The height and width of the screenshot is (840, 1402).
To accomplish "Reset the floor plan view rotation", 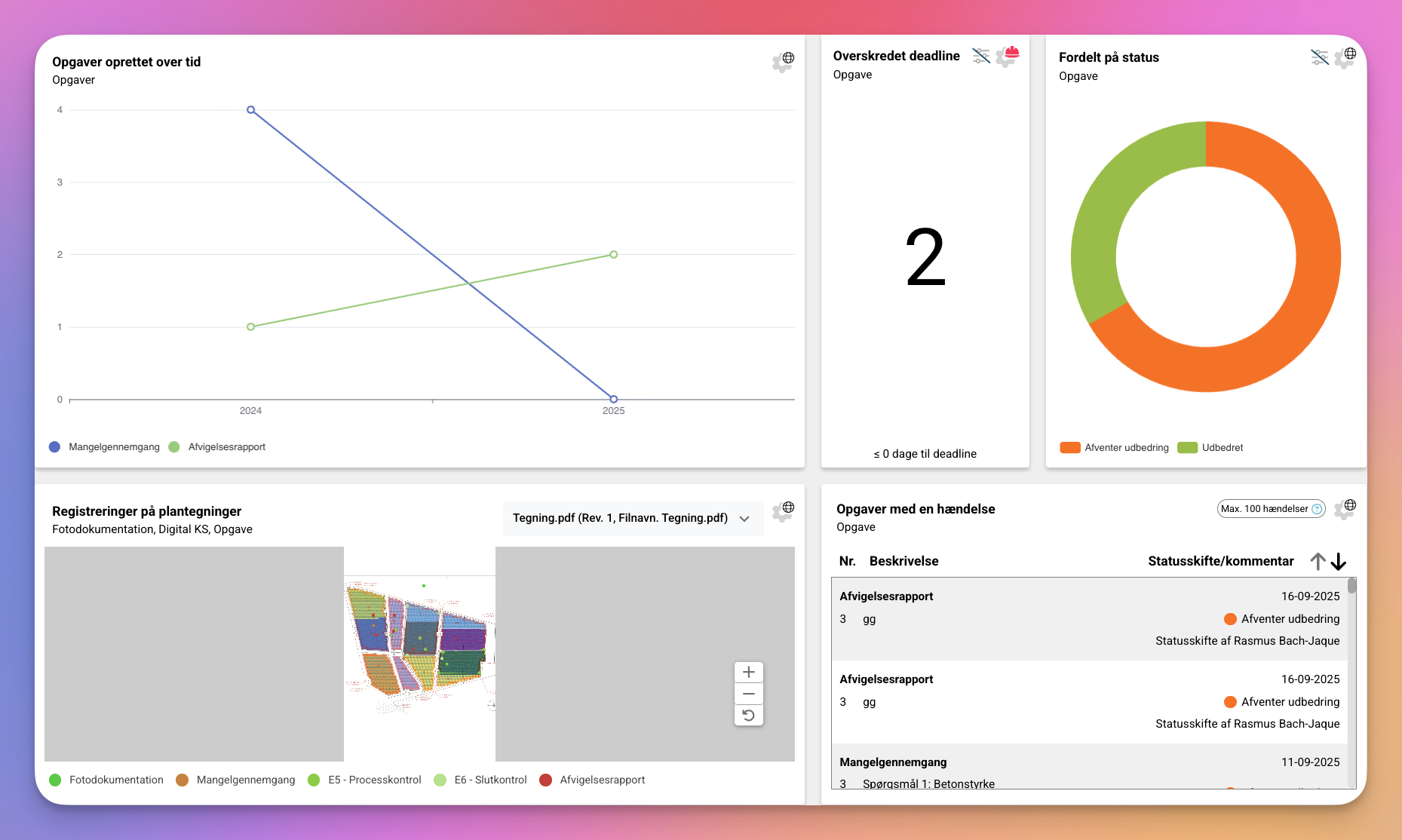I will coord(748,715).
